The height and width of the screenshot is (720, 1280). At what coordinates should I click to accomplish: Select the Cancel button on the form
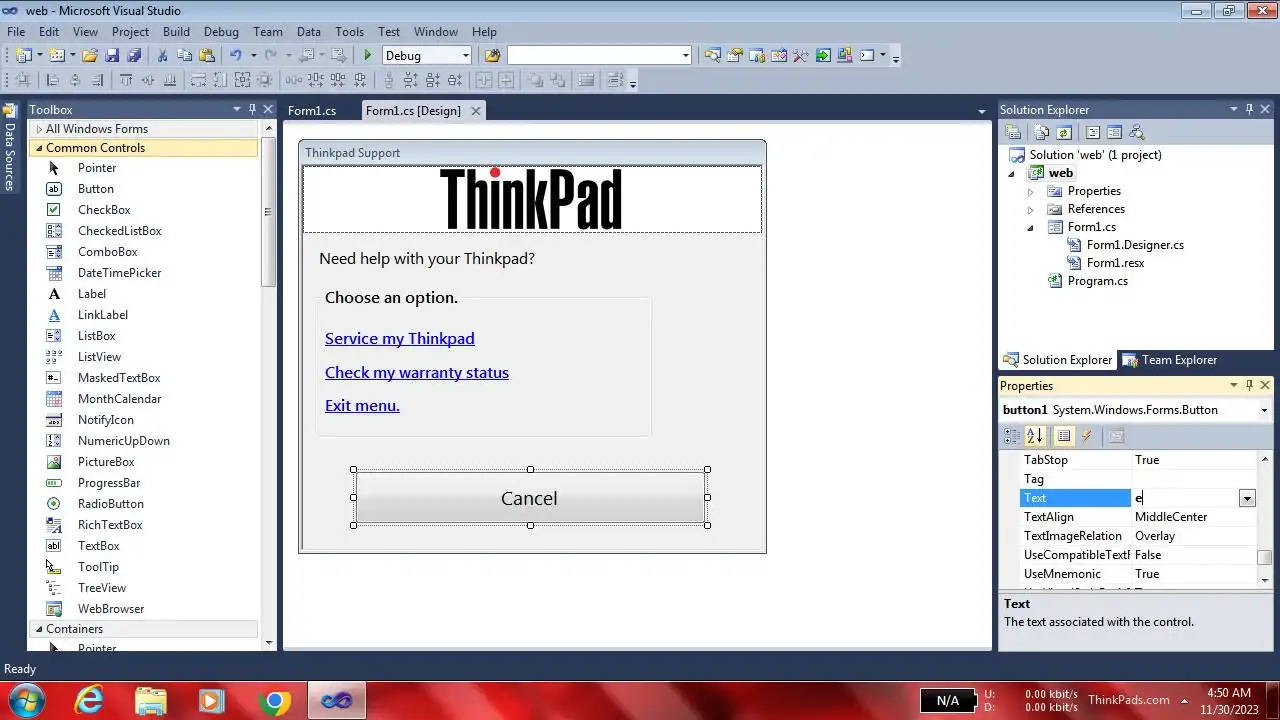529,498
